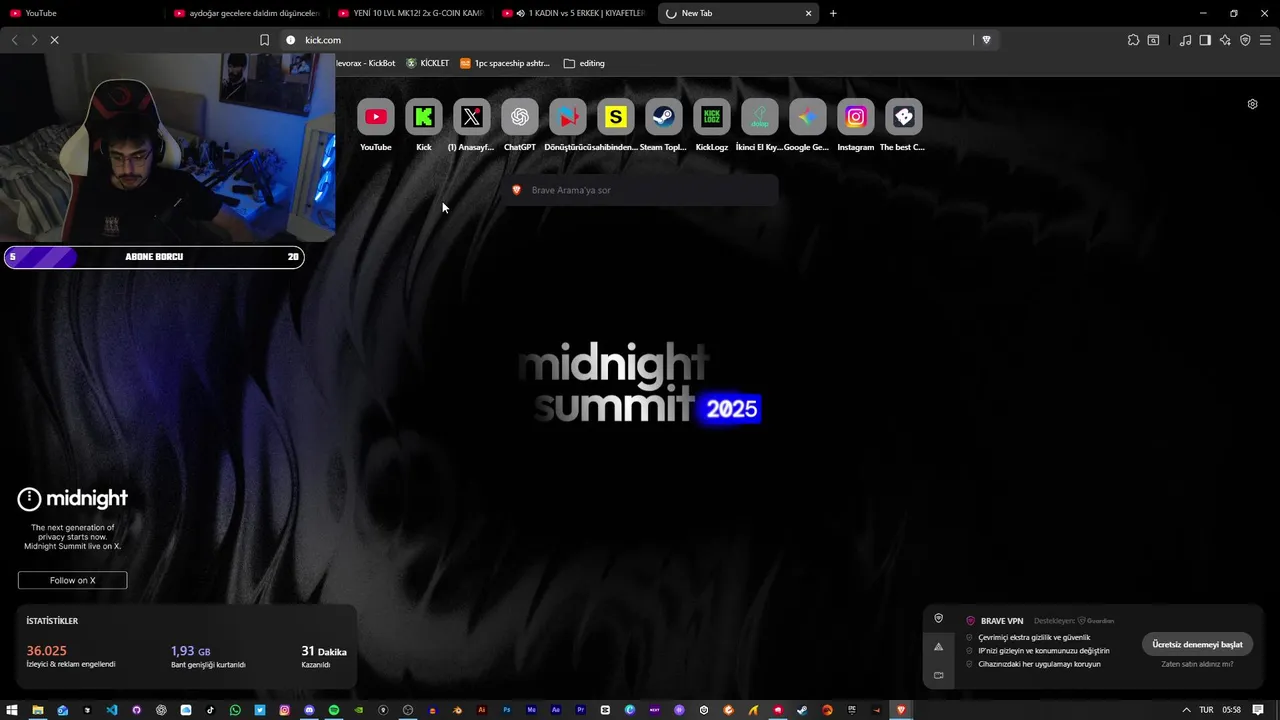This screenshot has height=720, width=1280.
Task: Open the X Anasayfa shortcut tile
Action: (x=472, y=117)
